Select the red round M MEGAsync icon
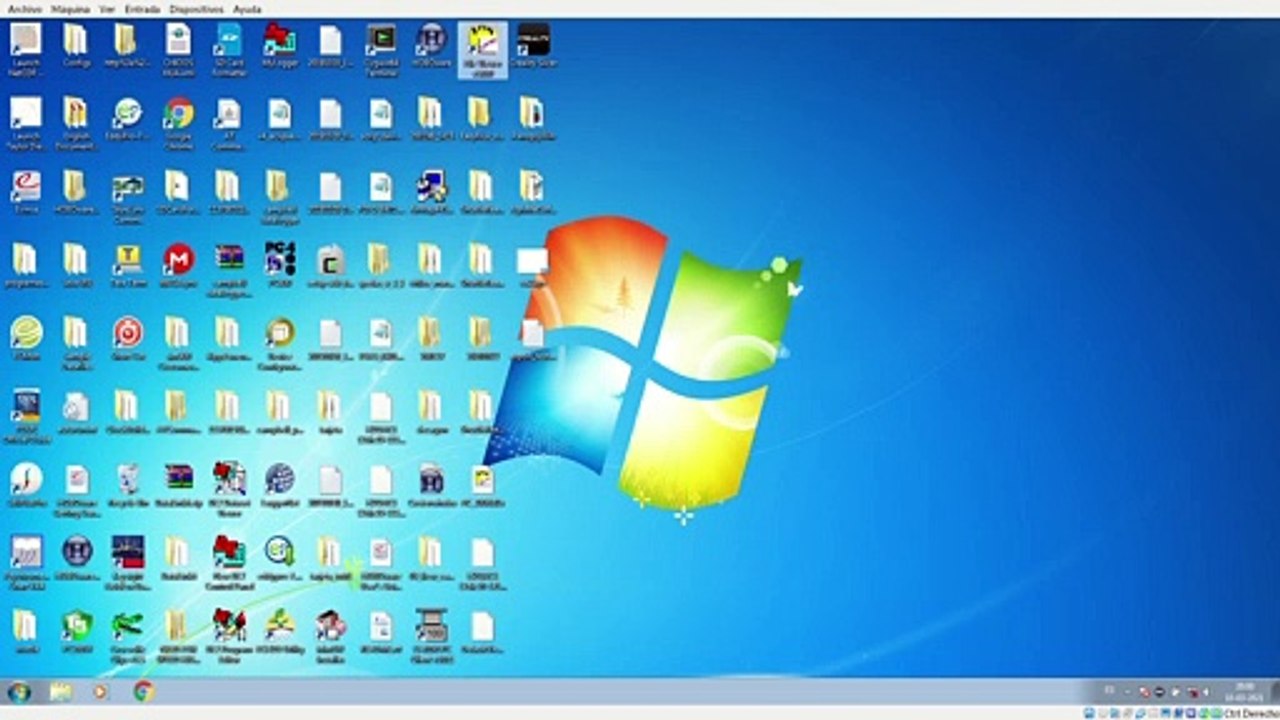The width and height of the screenshot is (1280, 720). [x=178, y=267]
